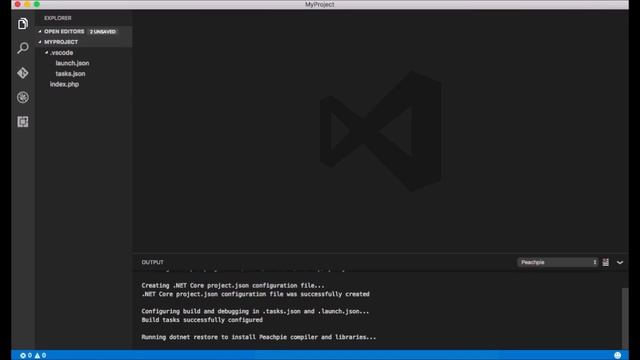Viewport: 640px width, 360px height.
Task: Click the 'Running dotnet restore' output line
Action: click(259, 337)
